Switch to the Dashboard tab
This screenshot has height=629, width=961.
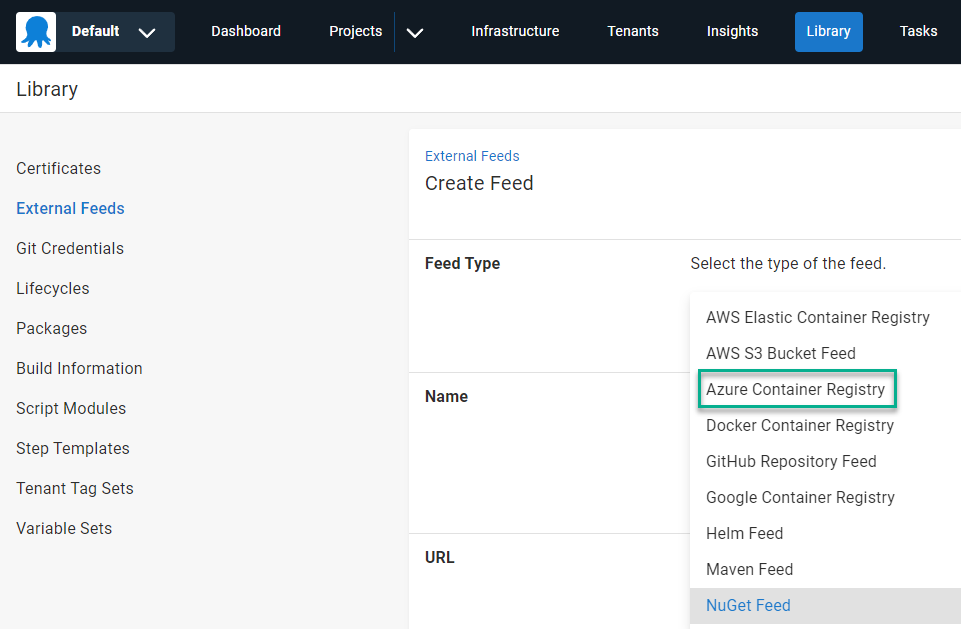tap(245, 31)
